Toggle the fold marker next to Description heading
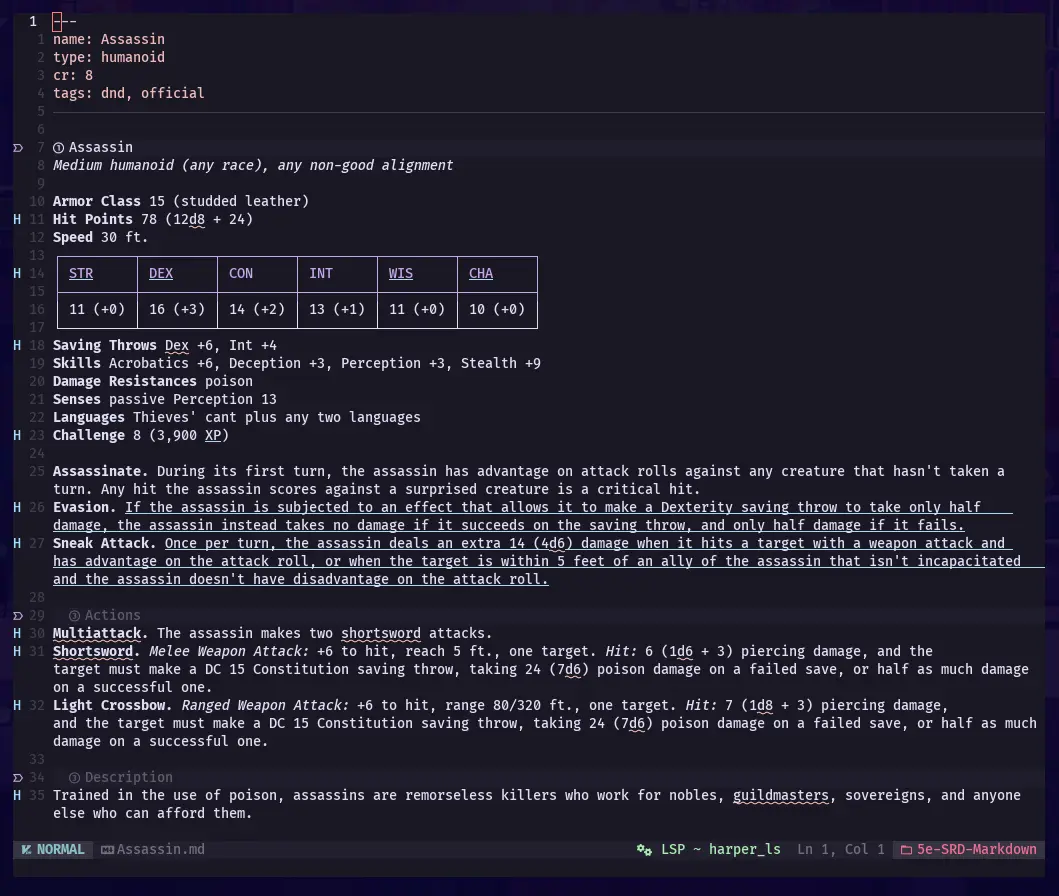Image resolution: width=1059 pixels, height=896 pixels. 18,777
